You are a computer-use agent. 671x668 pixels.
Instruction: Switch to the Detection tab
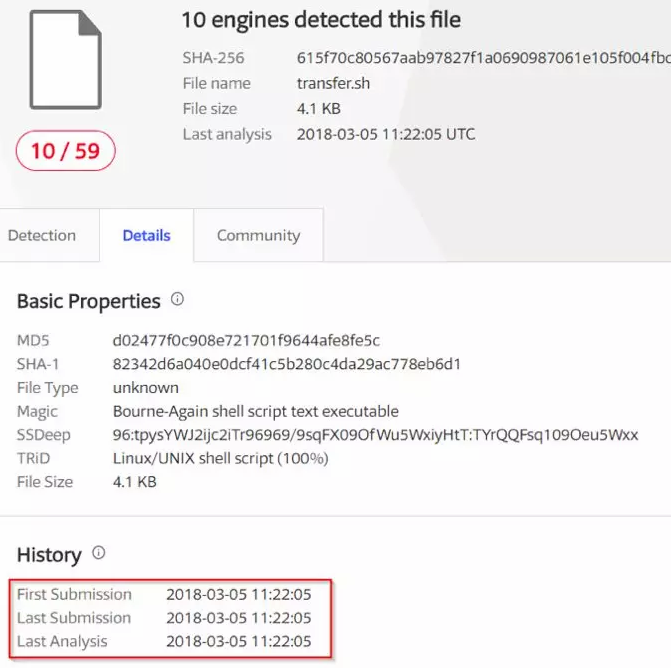tap(42, 236)
